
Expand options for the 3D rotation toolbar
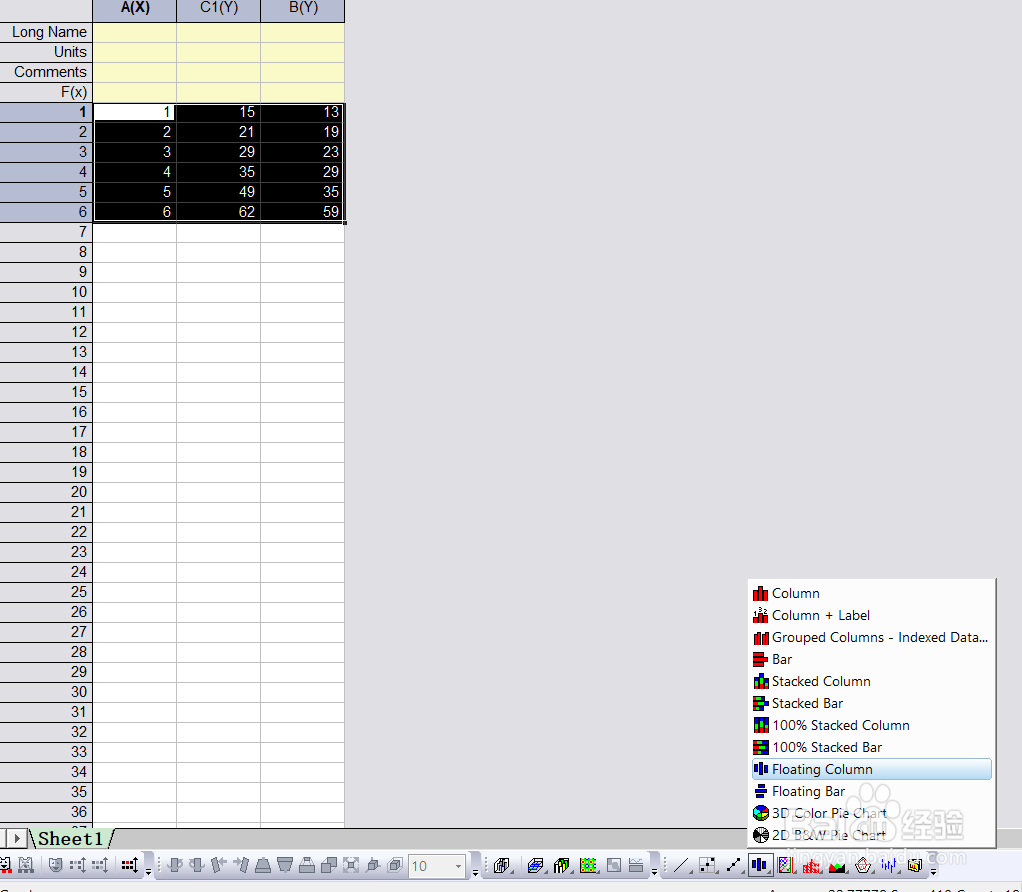475,871
